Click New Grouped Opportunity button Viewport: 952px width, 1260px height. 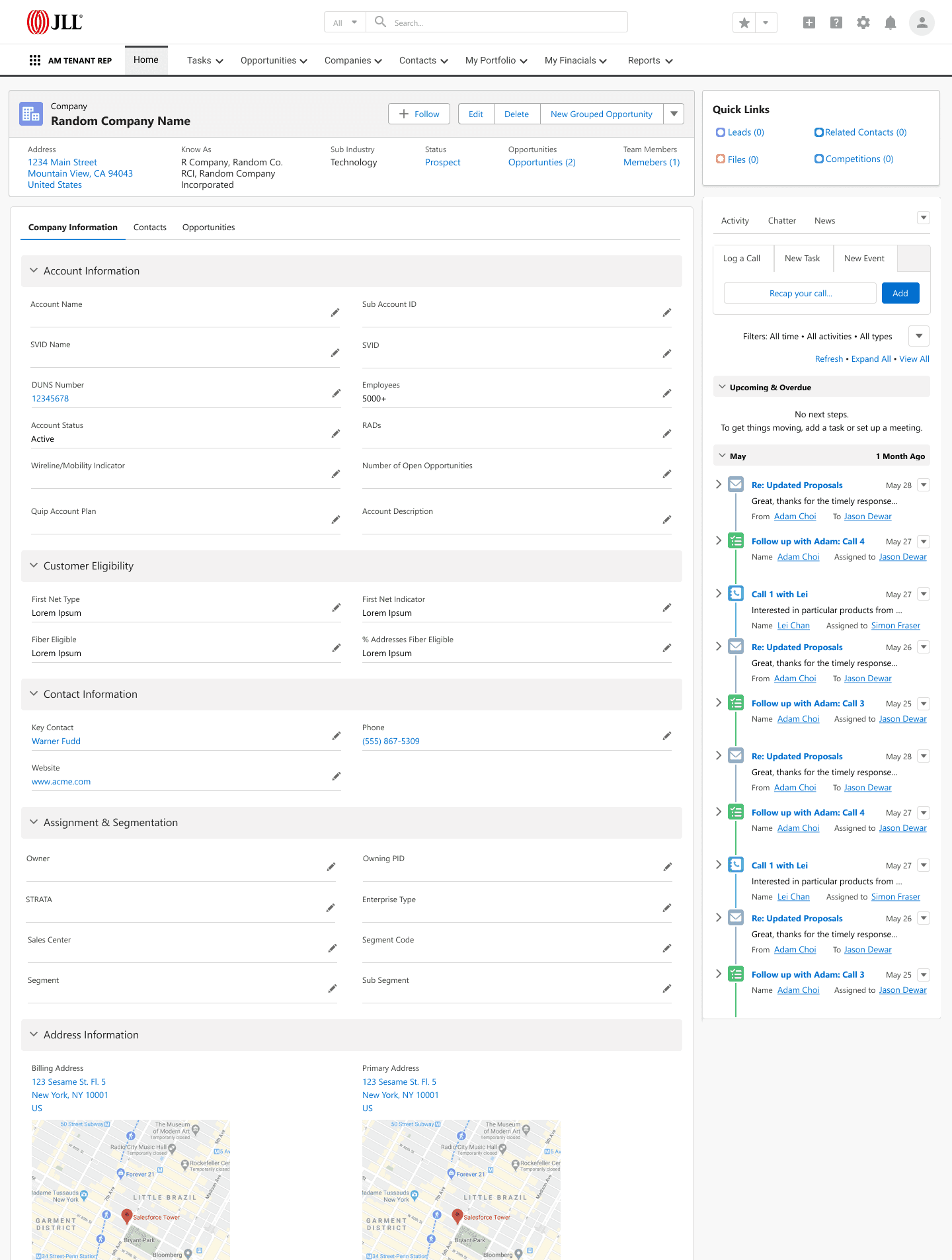coord(602,114)
